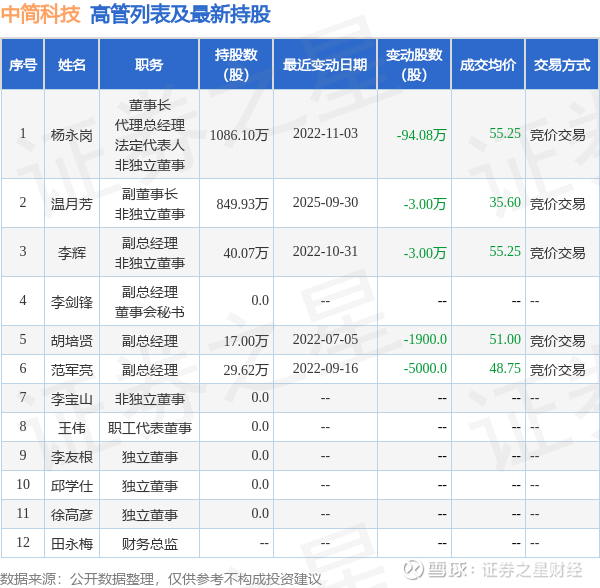
Task: Click the name 杨永岗 in row 1
Action: coord(72,135)
